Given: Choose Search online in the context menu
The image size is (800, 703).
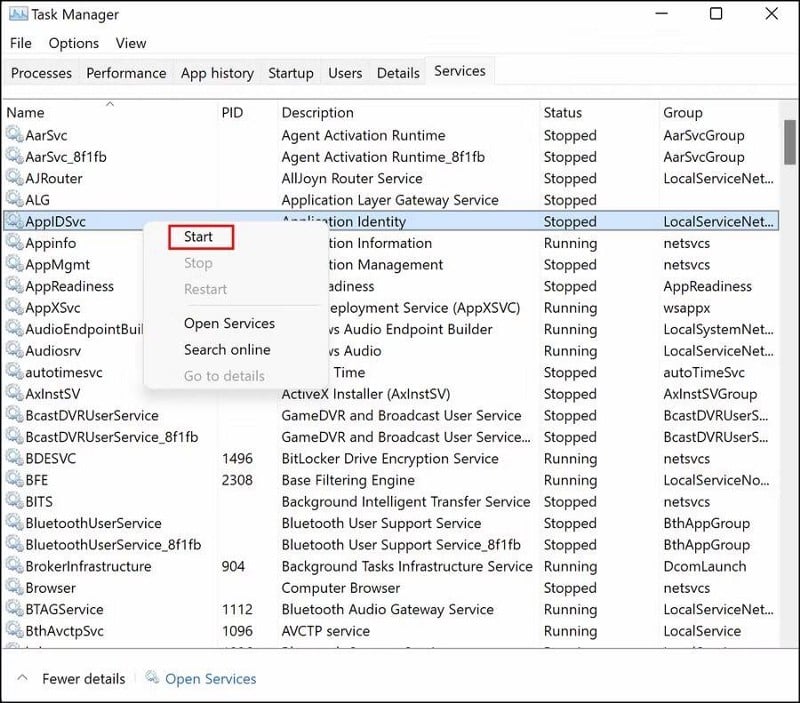Looking at the screenshot, I should pyautogui.click(x=227, y=350).
